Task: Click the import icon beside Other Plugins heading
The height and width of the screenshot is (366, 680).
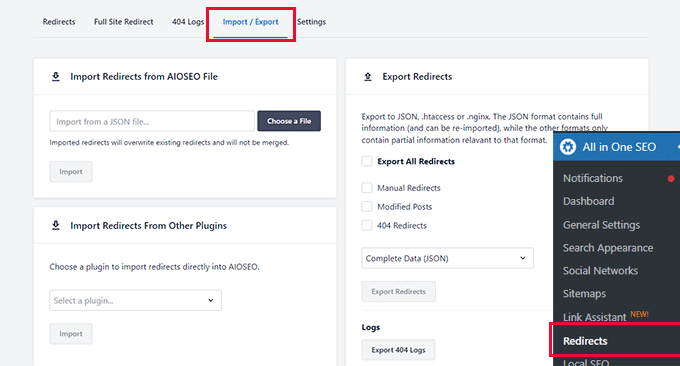Action: click(56, 225)
